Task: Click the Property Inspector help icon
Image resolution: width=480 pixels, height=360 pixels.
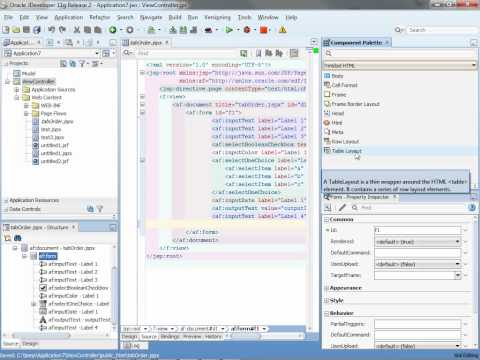Action: 472,208
